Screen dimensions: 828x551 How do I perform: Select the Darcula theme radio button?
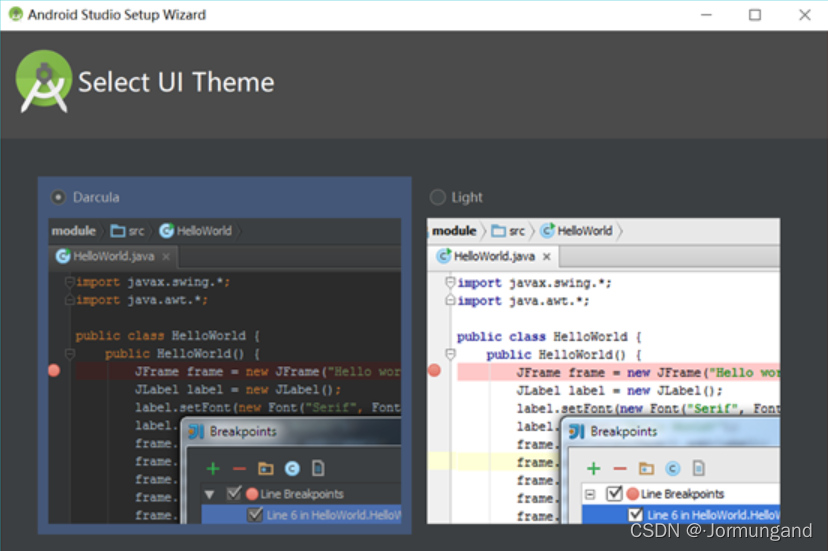tap(58, 197)
